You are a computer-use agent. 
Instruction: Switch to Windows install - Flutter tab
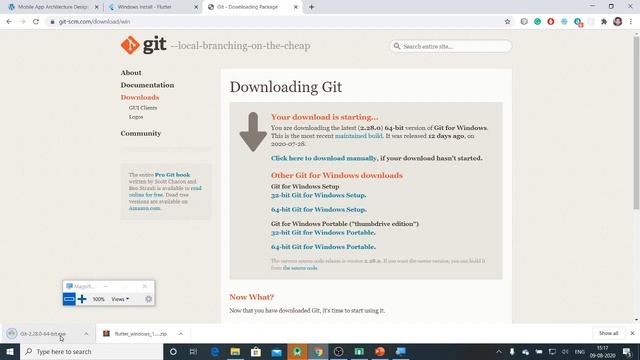pyautogui.click(x=144, y=7)
